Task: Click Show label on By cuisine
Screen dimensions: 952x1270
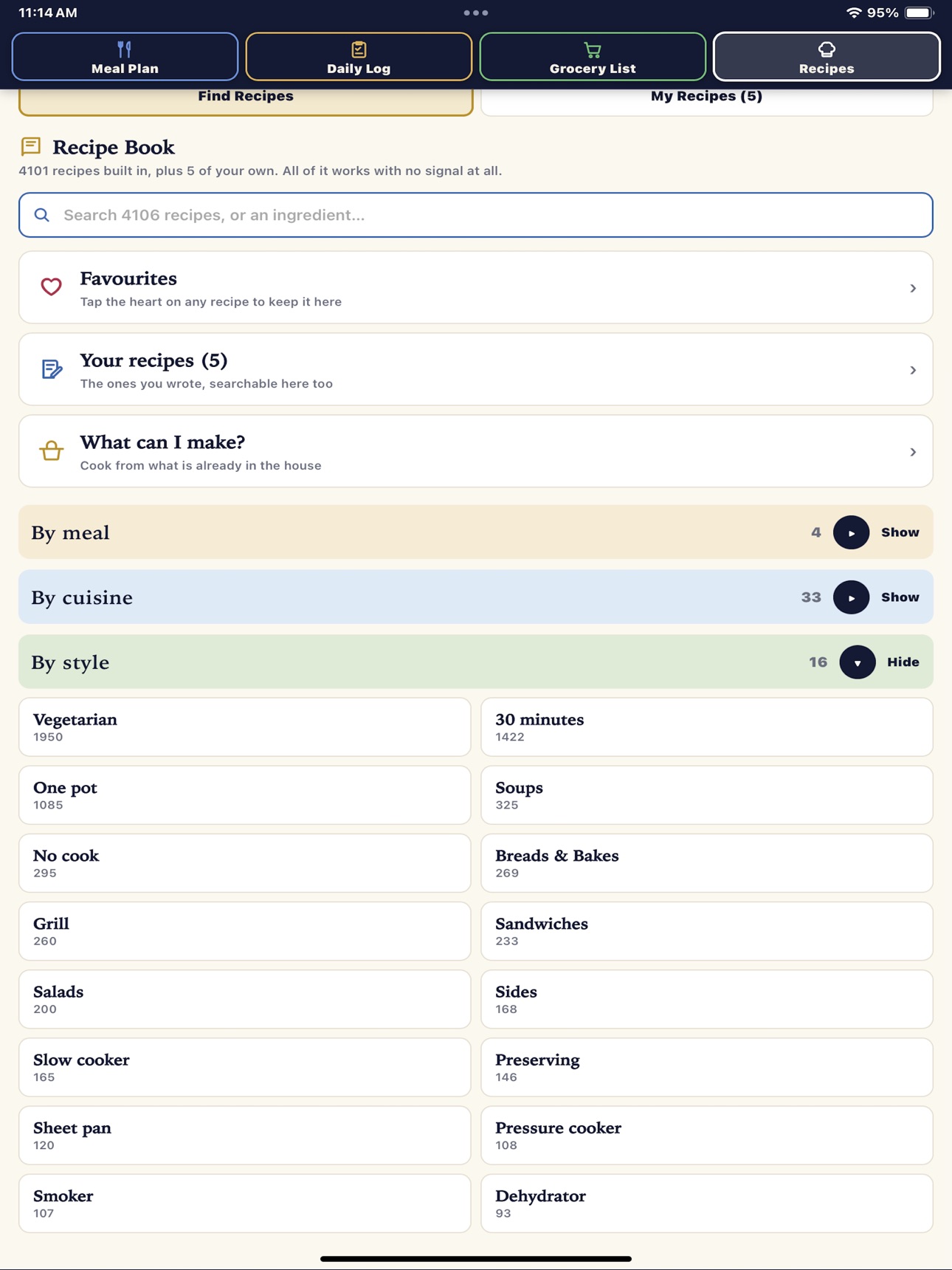Action: point(900,597)
